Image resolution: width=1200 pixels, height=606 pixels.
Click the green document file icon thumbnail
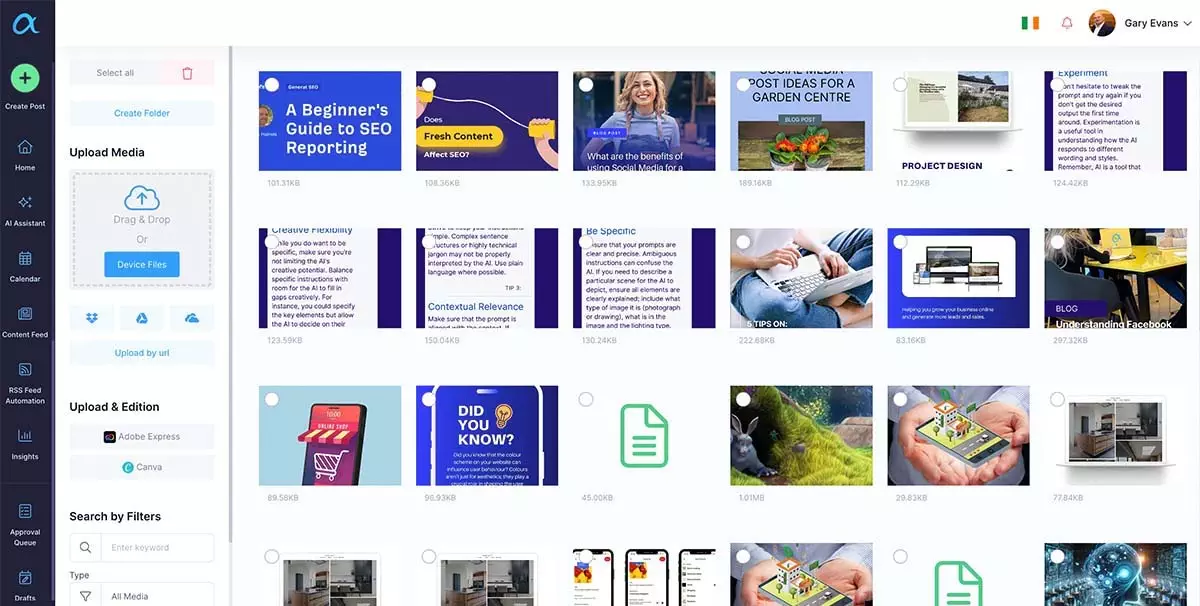[644, 435]
